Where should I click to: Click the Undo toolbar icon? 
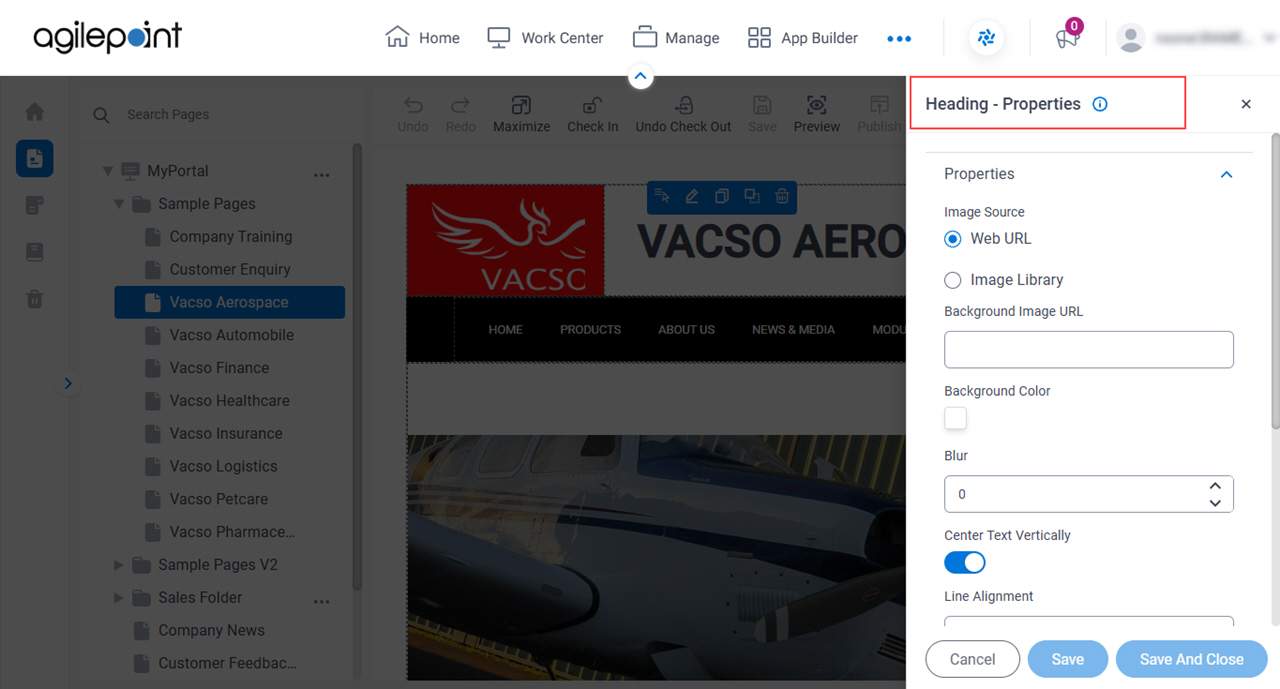(x=413, y=105)
